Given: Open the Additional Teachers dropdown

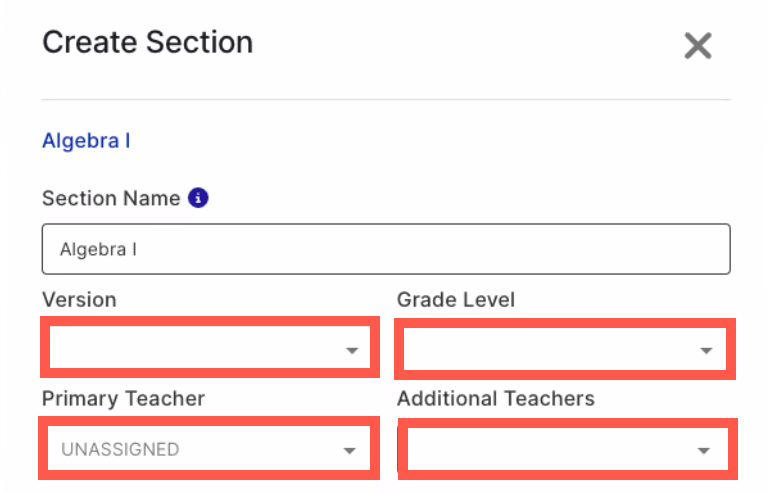Looking at the screenshot, I should tap(567, 449).
